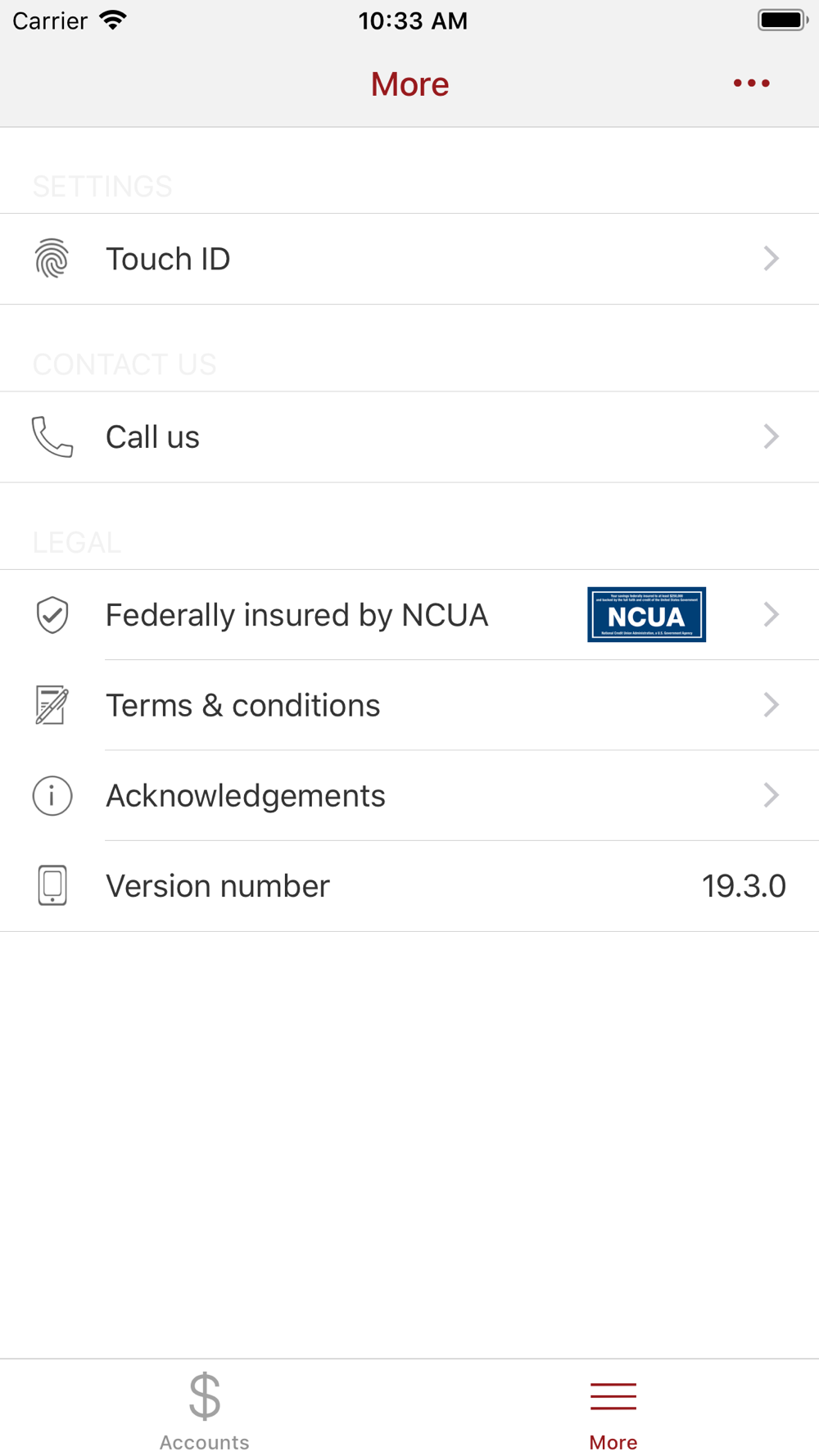Expand Touch ID using its chevron
This screenshot has width=819, height=1456.
point(771,259)
